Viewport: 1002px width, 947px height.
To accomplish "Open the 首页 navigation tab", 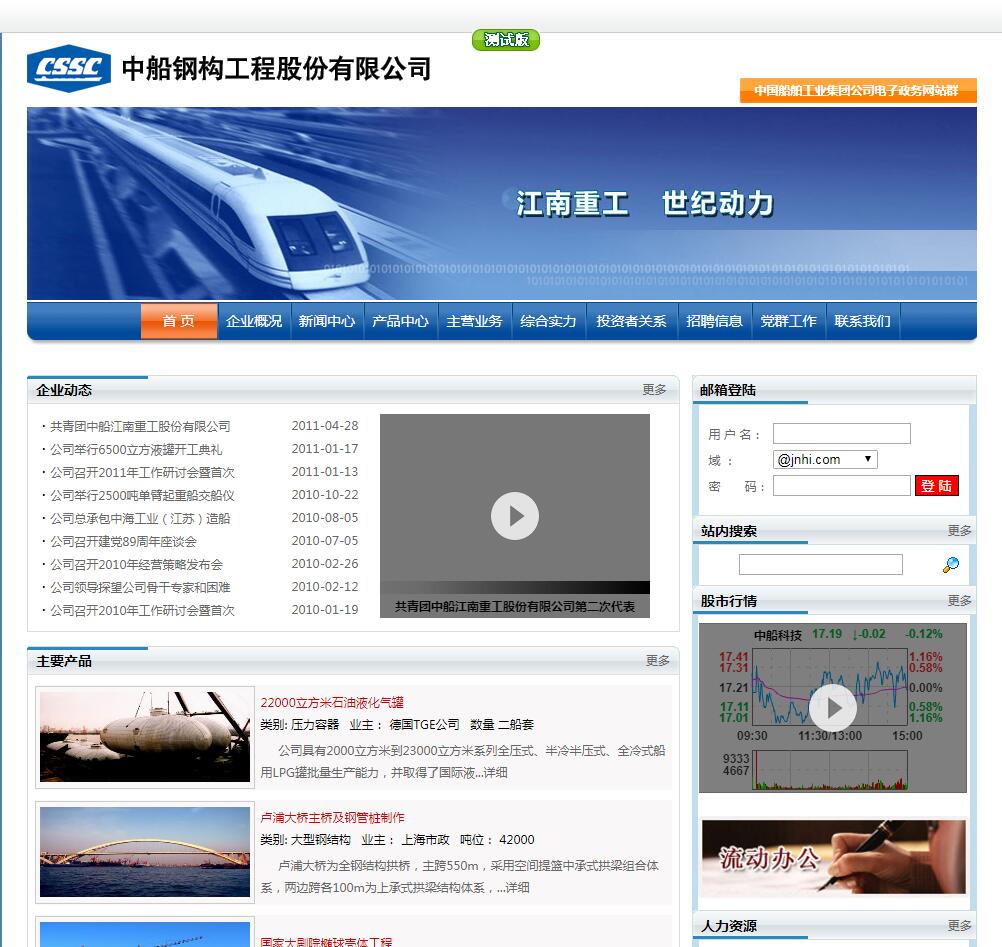I will tap(179, 321).
